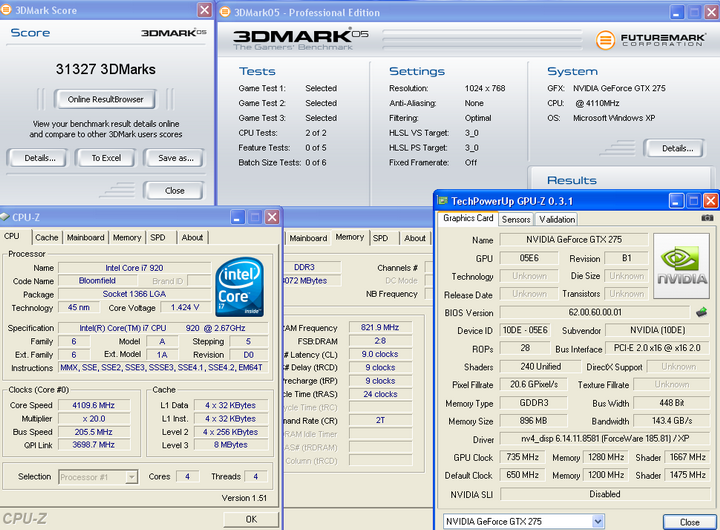Switch to the Validation tab in GPU-Z
The height and width of the screenshot is (530, 720).
point(557,220)
